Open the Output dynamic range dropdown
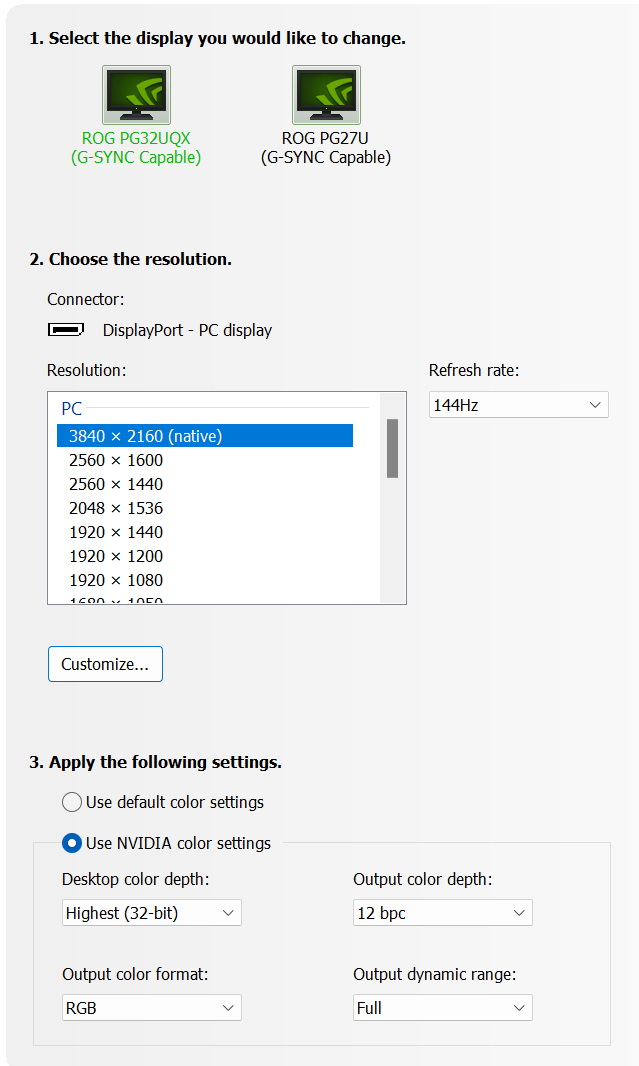The image size is (639, 1066). coord(442,1008)
